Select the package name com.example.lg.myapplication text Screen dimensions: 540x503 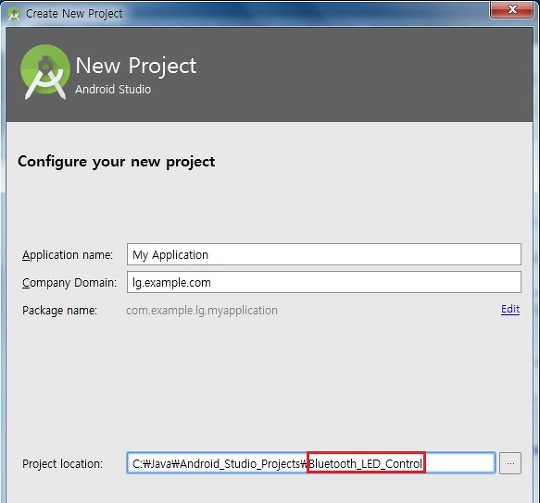point(202,311)
